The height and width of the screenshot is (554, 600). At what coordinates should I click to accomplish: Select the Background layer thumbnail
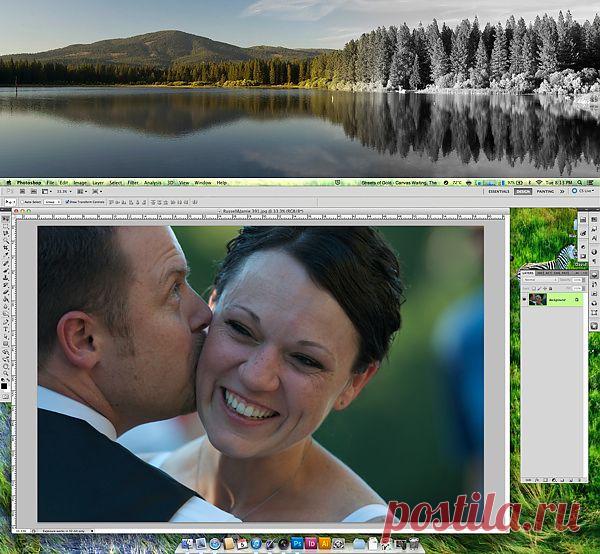point(537,300)
